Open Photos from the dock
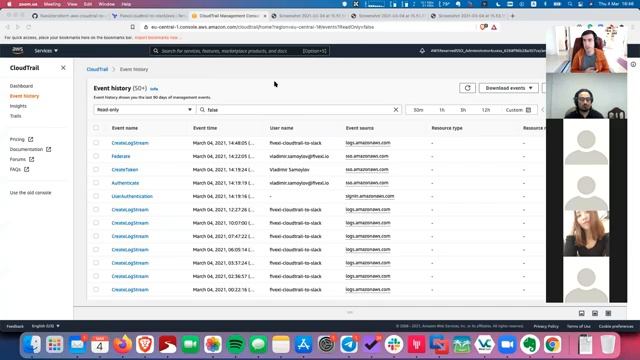The width and height of the screenshot is (640, 360). [213, 345]
